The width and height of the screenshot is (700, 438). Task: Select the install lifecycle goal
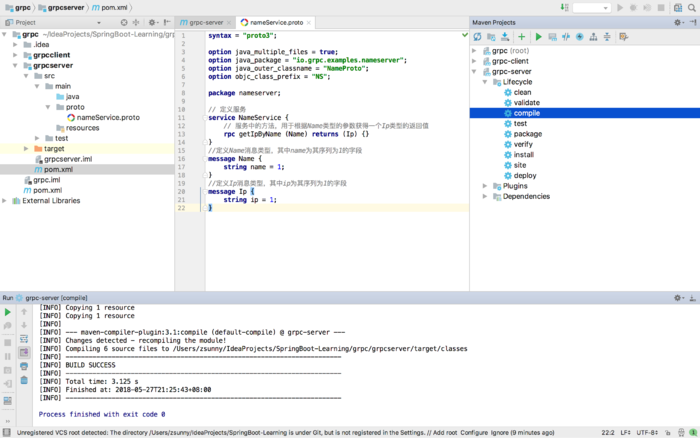point(523,155)
